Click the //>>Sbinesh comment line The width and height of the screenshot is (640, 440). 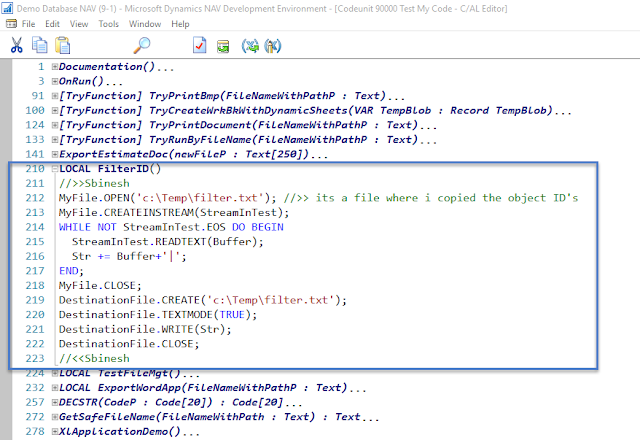coord(94,184)
